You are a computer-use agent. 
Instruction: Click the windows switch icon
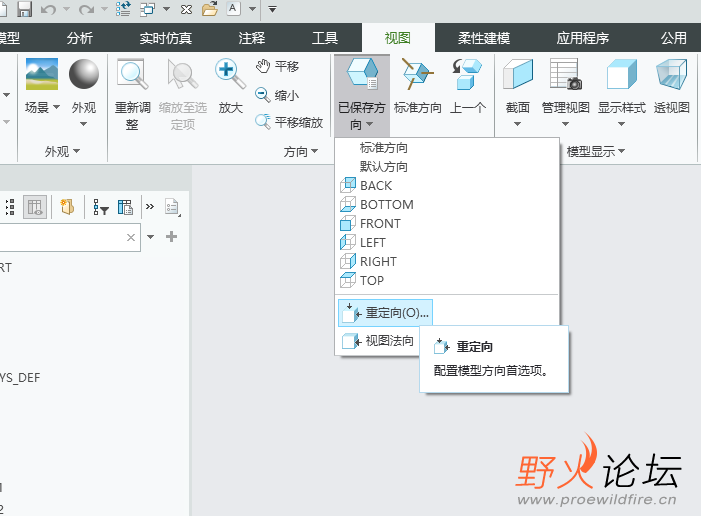[147, 9]
